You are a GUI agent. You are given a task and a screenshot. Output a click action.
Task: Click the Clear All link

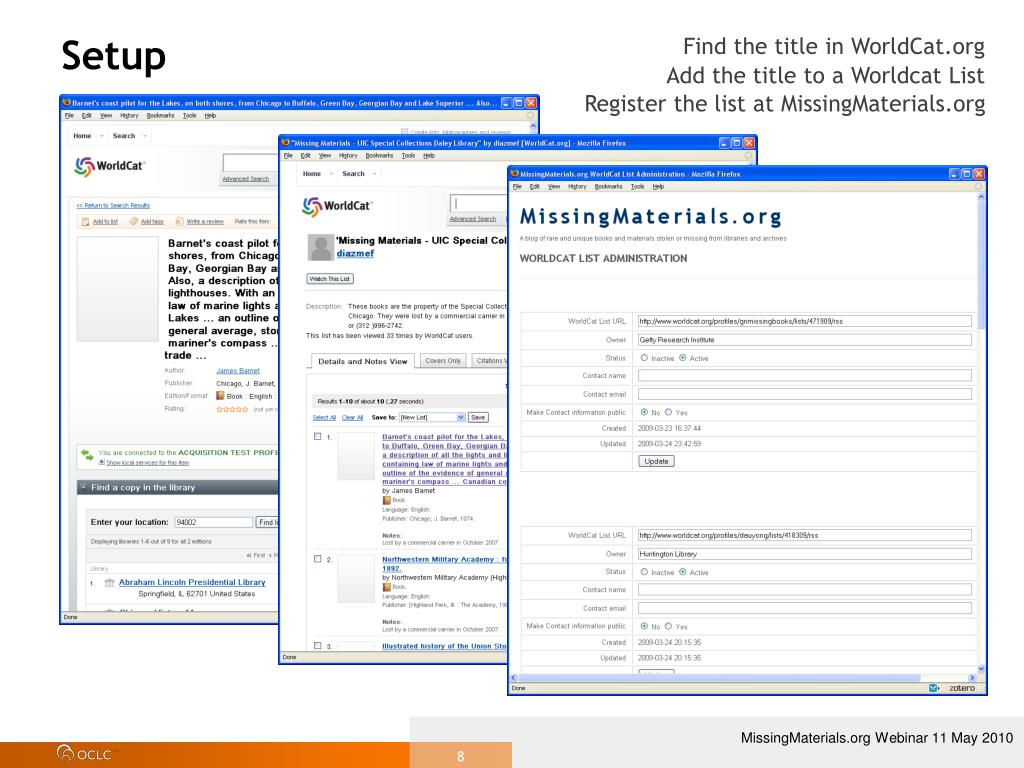352,418
